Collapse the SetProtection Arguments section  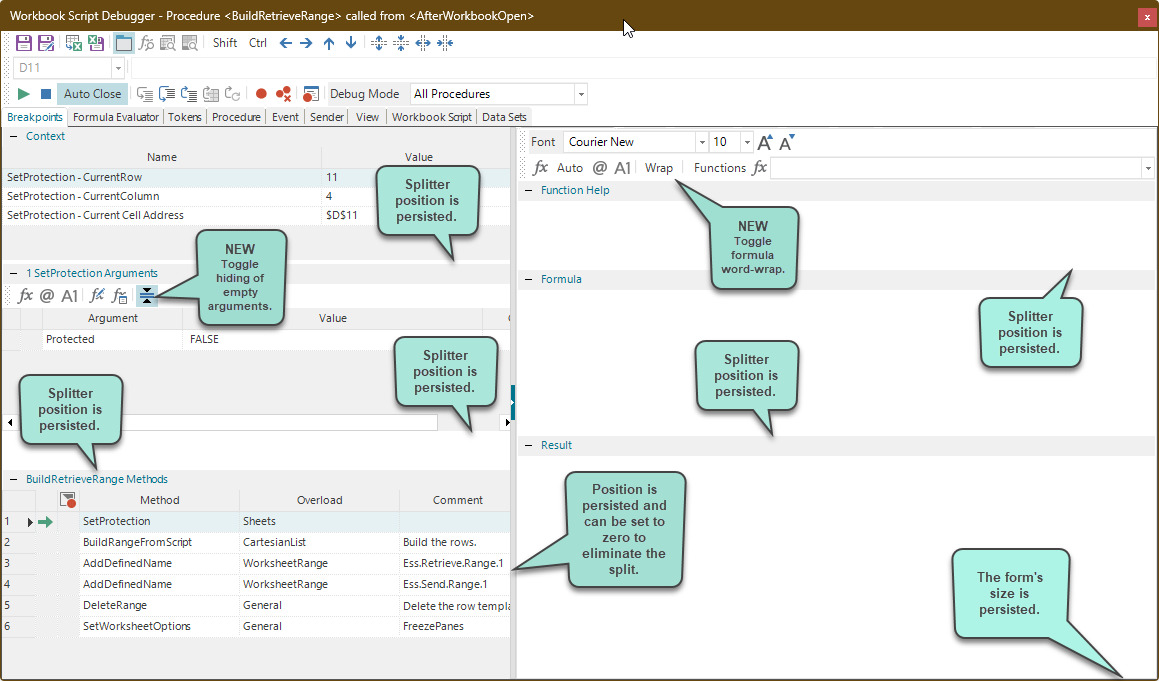(x=13, y=273)
